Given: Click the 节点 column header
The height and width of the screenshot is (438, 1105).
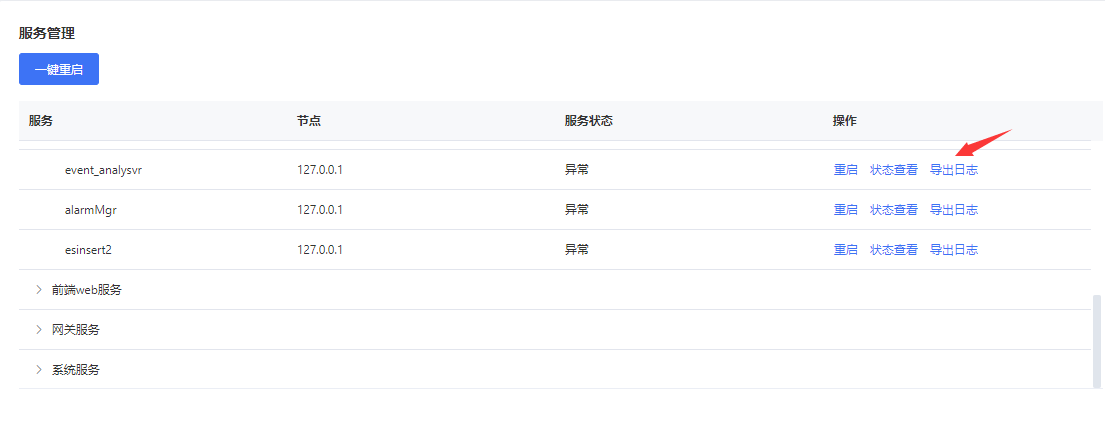Looking at the screenshot, I should pyautogui.click(x=309, y=121).
